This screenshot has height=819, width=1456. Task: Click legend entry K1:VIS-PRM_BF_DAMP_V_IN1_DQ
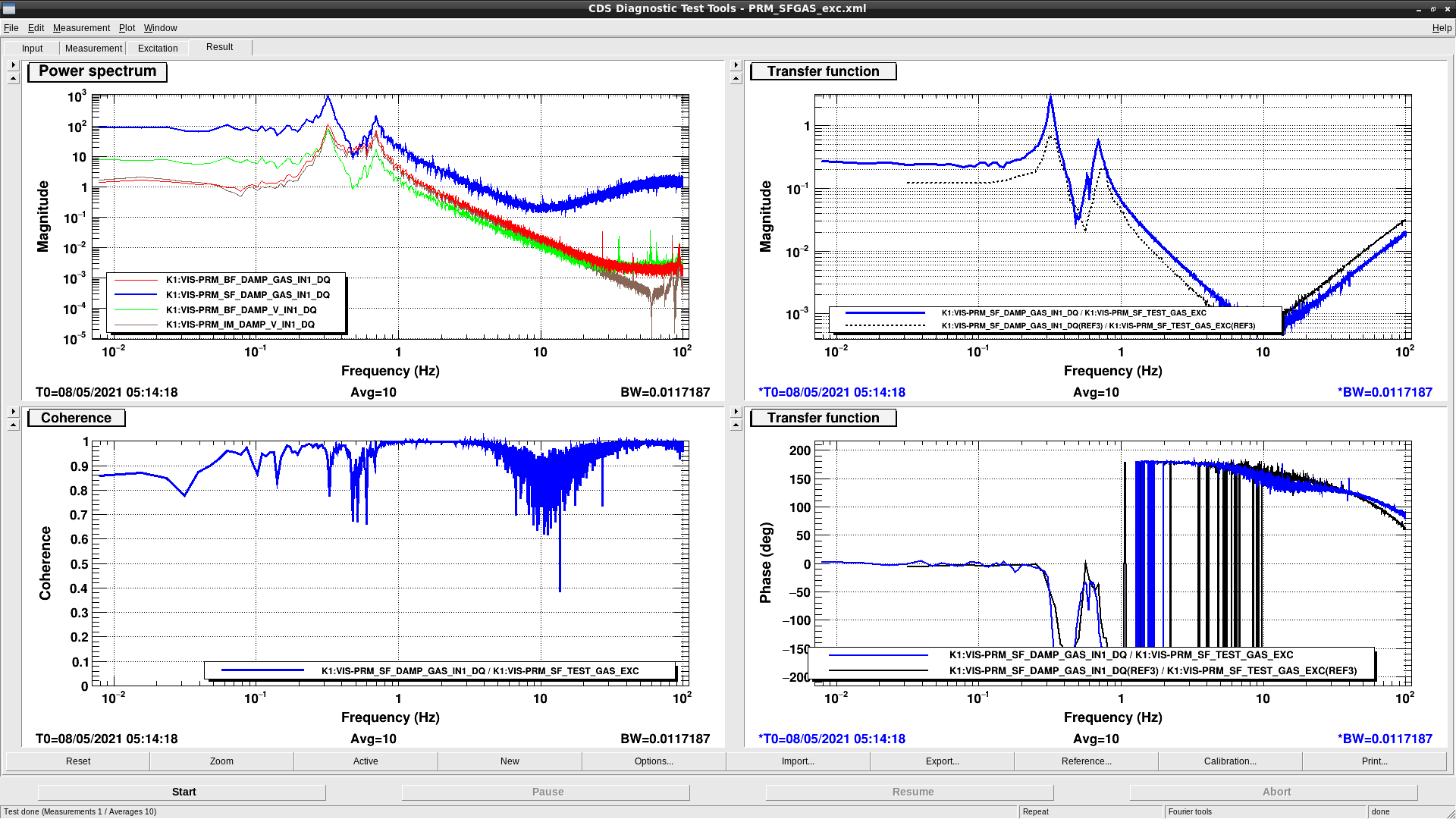tap(241, 310)
